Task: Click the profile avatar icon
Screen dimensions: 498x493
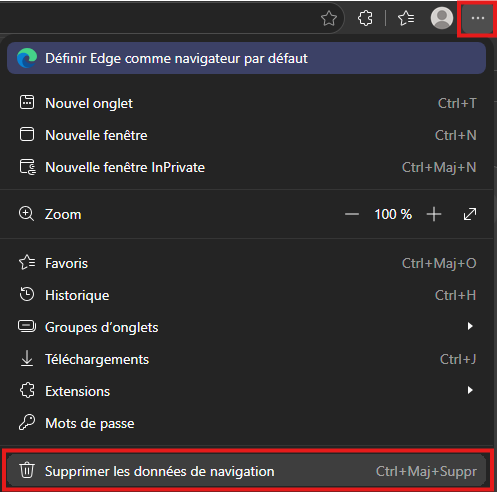Action: click(442, 18)
